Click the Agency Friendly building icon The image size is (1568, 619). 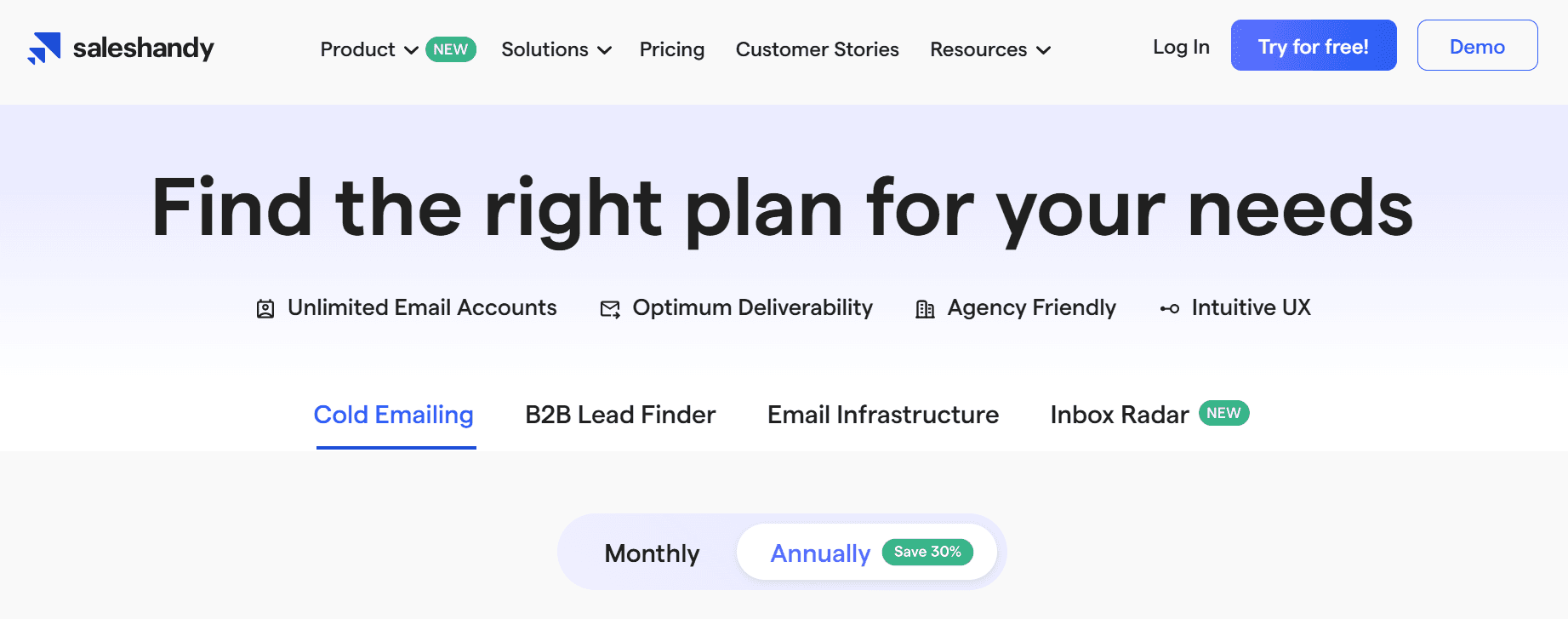[x=925, y=307]
